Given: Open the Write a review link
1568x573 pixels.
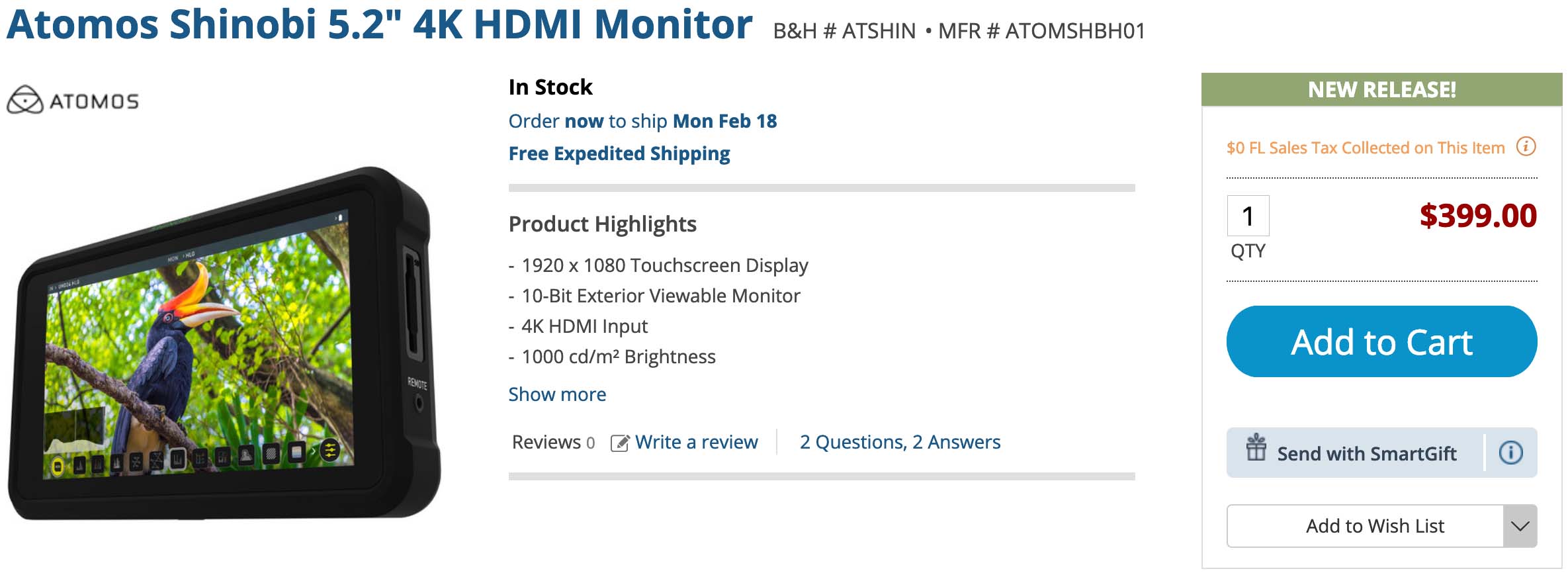Looking at the screenshot, I should 696,442.
